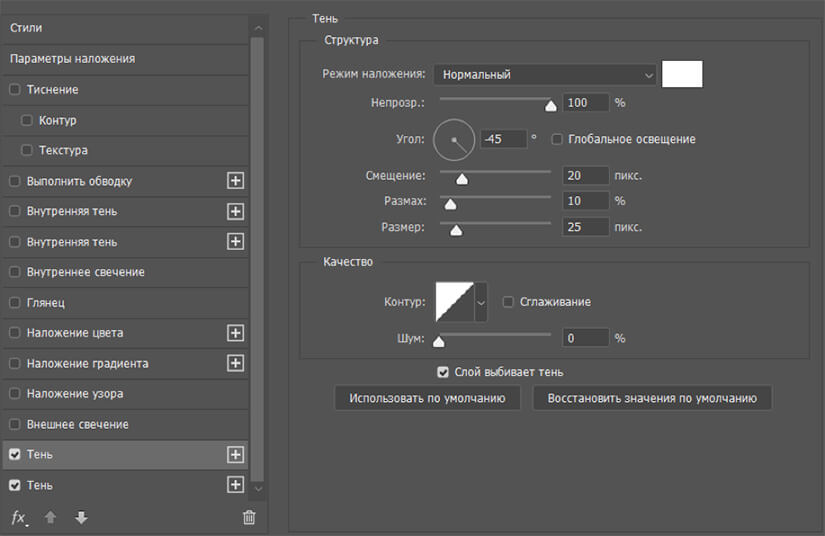Click the move effect down arrow

click(x=81, y=518)
